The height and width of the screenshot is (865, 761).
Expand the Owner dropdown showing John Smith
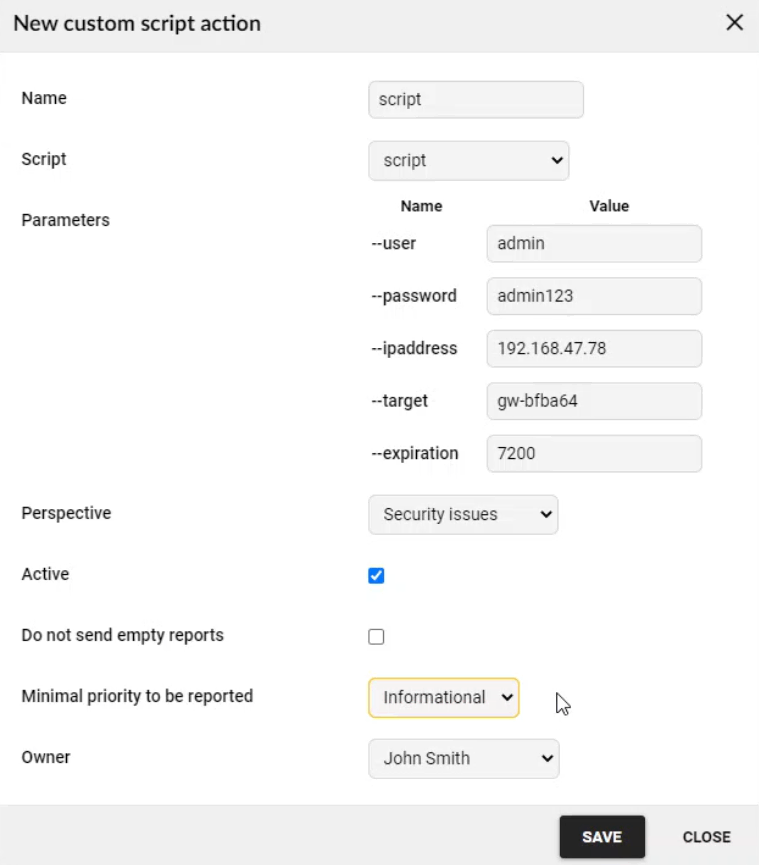click(x=463, y=758)
